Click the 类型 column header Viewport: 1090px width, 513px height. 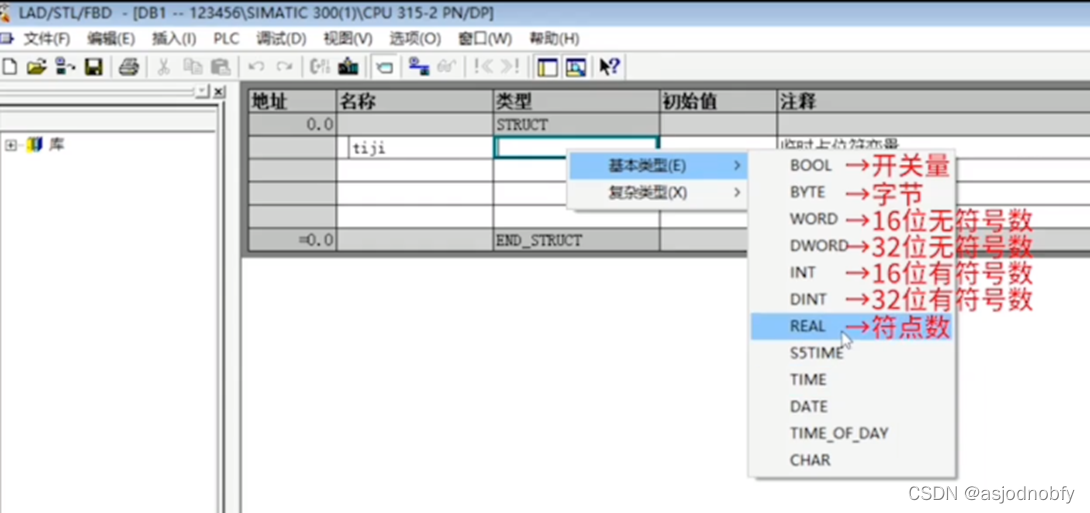576,101
